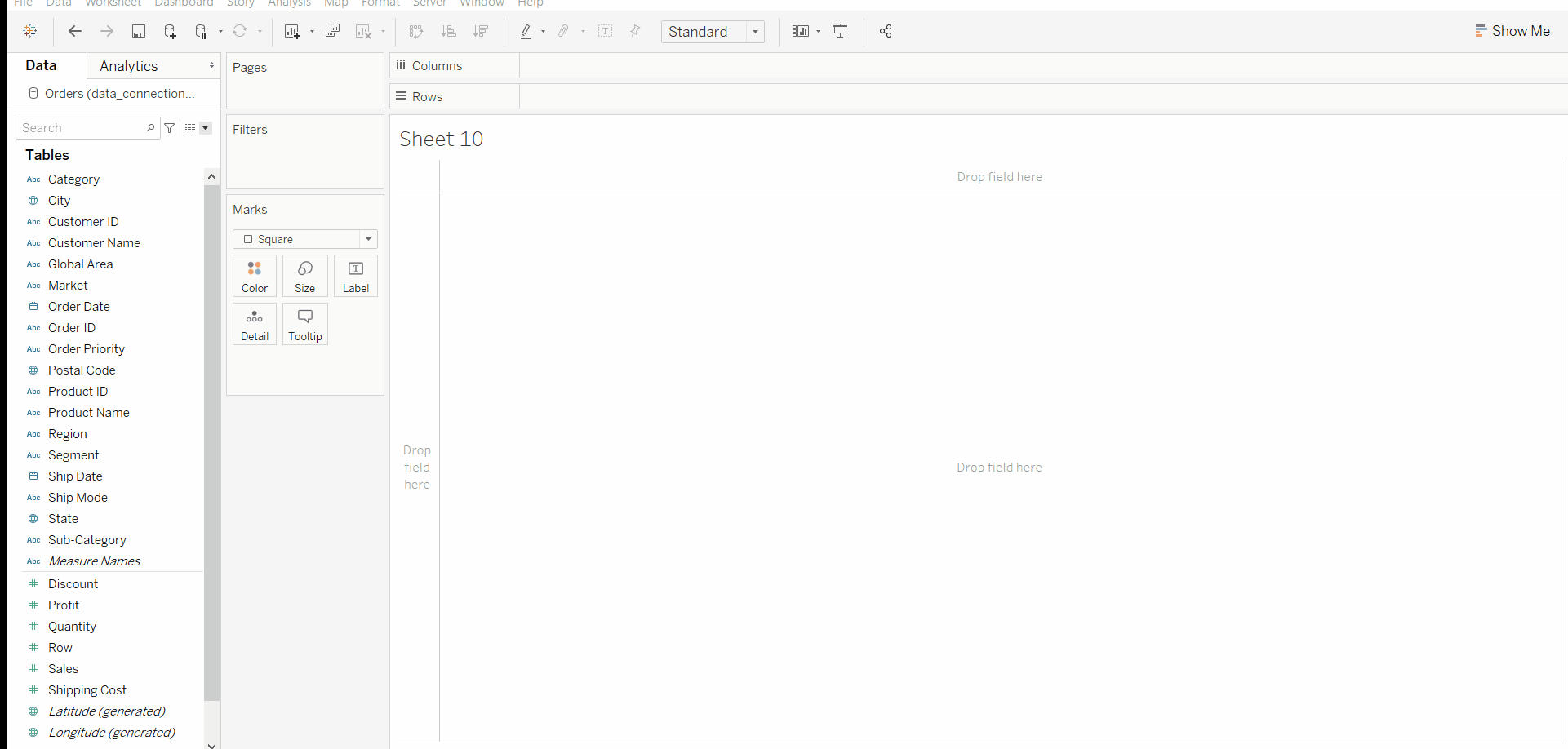Image resolution: width=1568 pixels, height=749 pixels.
Task: Click the Tooltip button on the Marks card
Action: (304, 324)
